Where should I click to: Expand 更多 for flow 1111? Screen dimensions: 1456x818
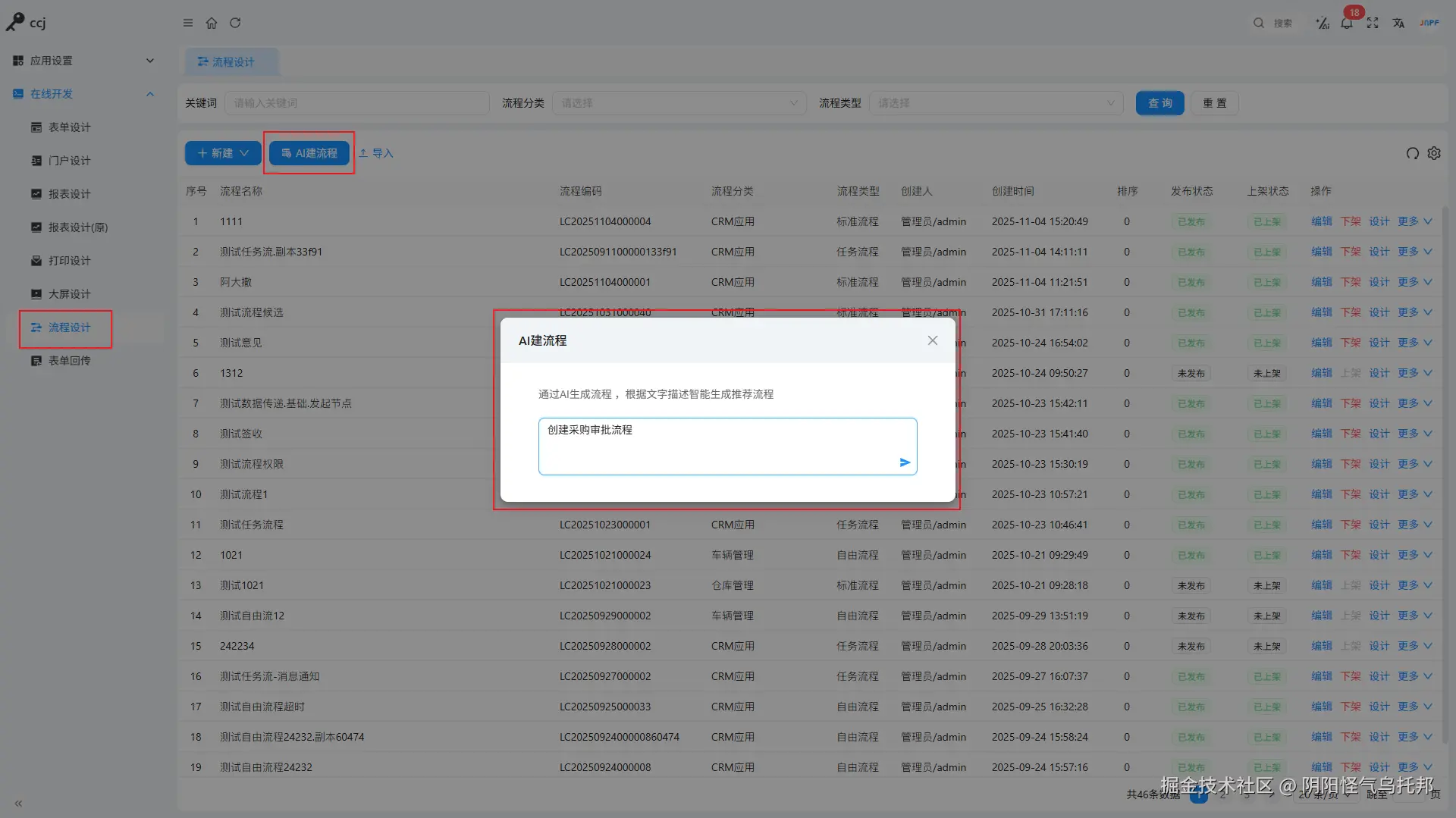(x=1415, y=221)
